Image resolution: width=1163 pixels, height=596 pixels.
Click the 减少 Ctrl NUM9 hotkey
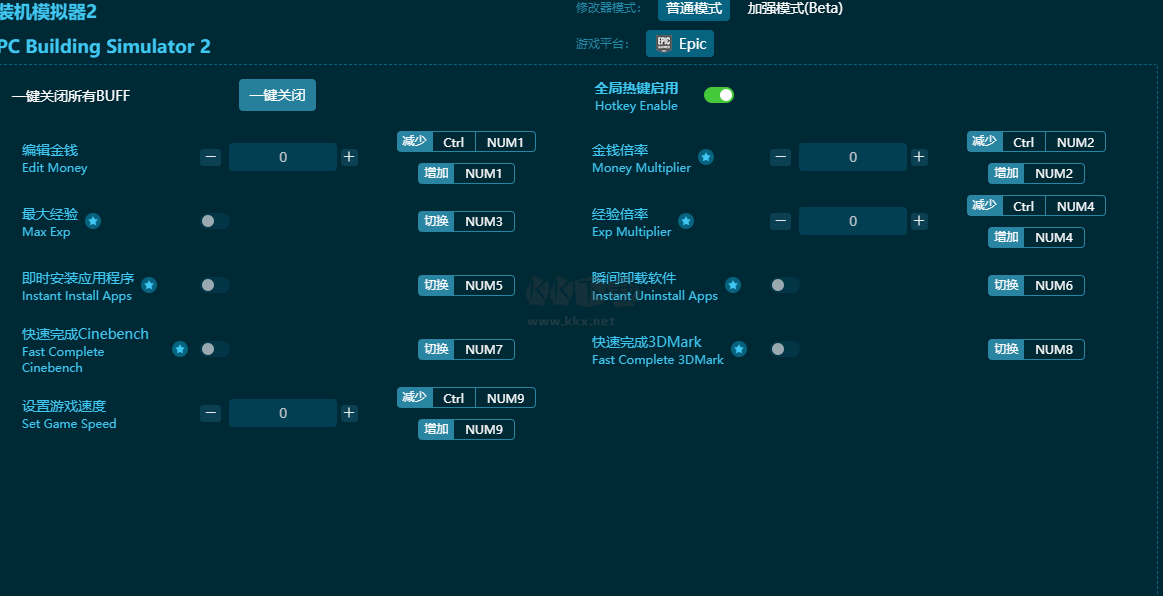coord(467,398)
